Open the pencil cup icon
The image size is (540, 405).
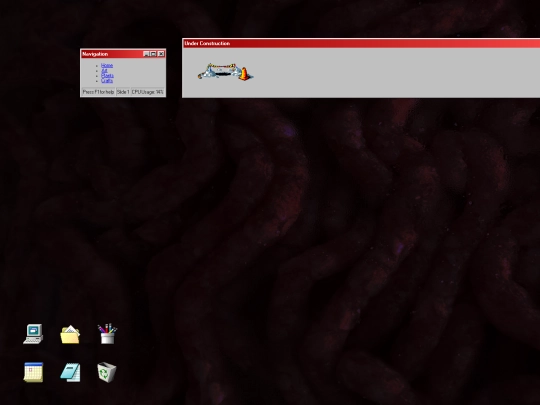(107, 333)
